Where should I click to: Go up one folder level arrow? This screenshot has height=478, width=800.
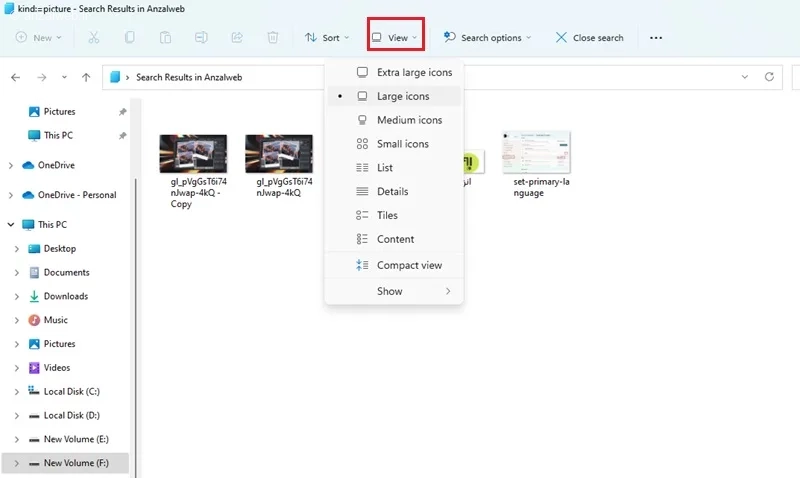(86, 78)
